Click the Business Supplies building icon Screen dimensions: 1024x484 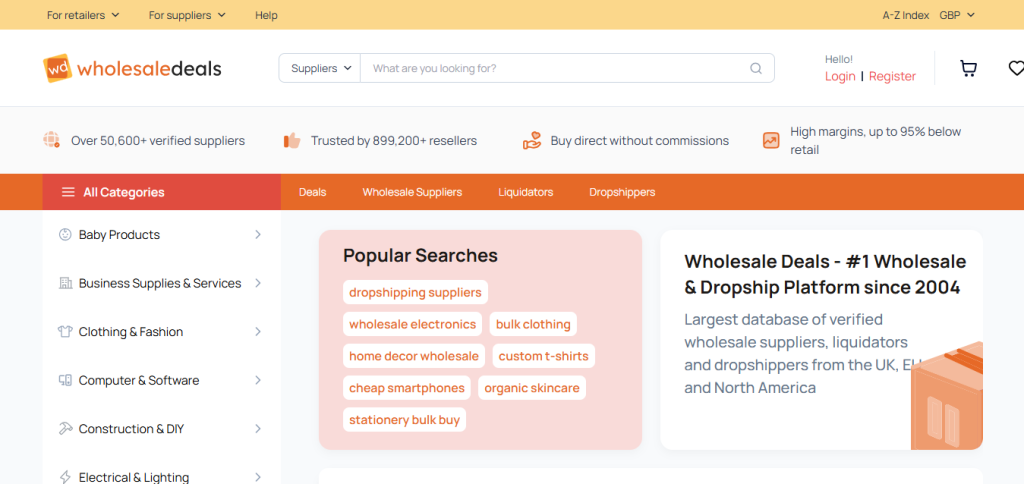coord(65,283)
